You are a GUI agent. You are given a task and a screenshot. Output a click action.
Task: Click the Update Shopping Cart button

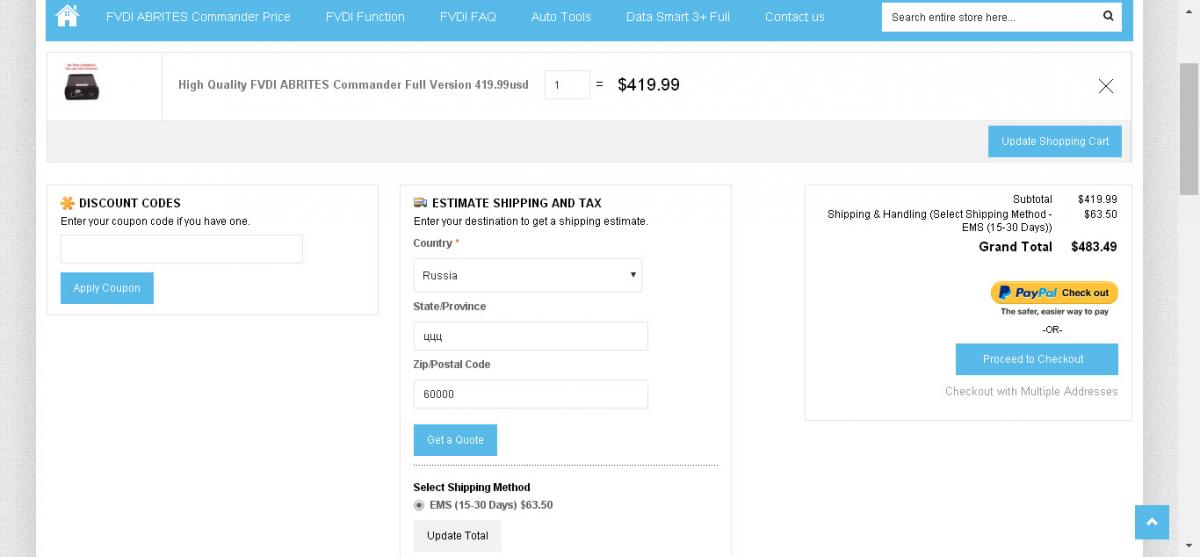pyautogui.click(x=1055, y=141)
